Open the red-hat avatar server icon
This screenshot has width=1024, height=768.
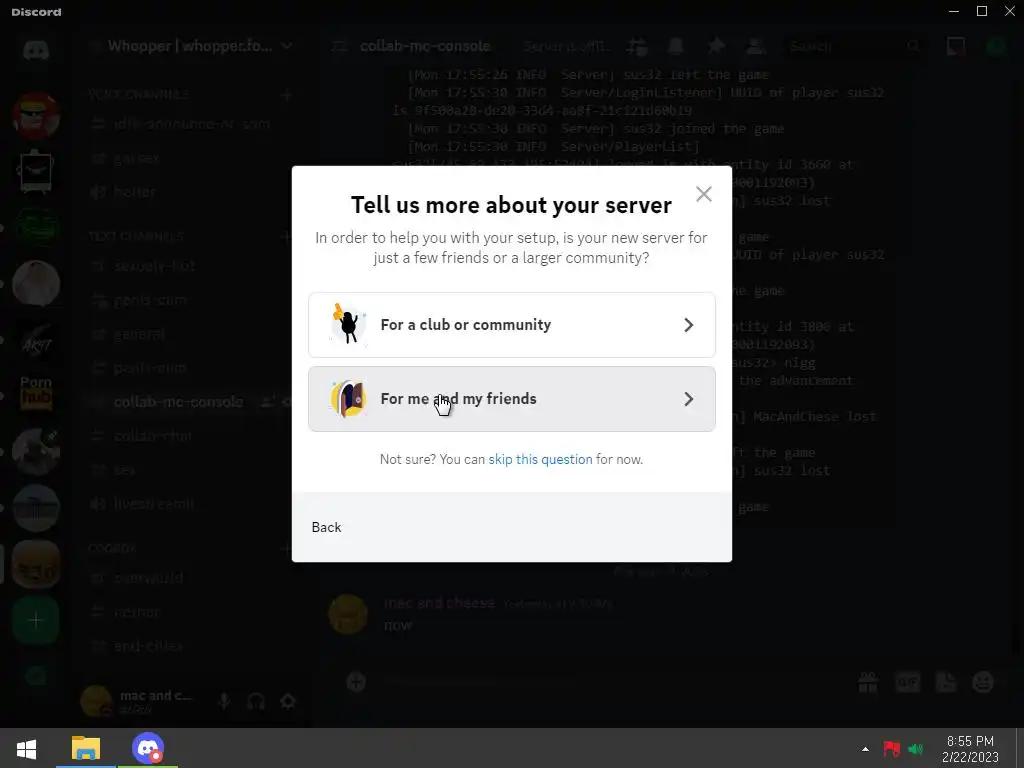[36, 116]
